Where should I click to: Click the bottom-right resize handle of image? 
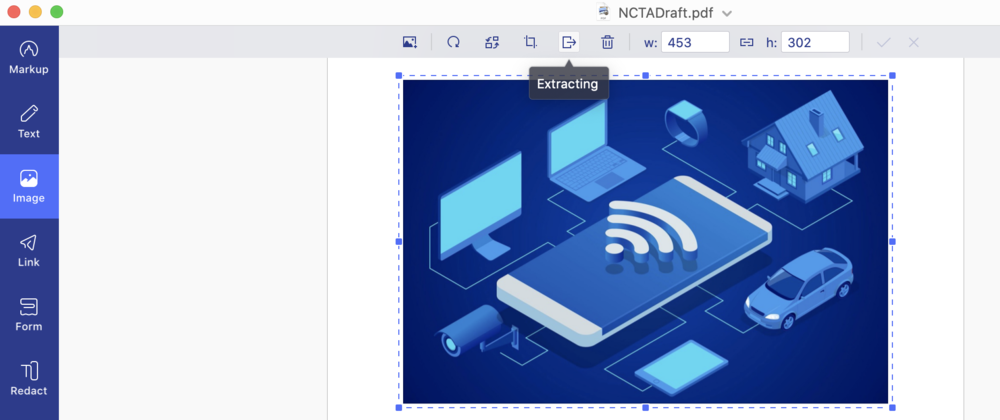pyautogui.click(x=892, y=407)
